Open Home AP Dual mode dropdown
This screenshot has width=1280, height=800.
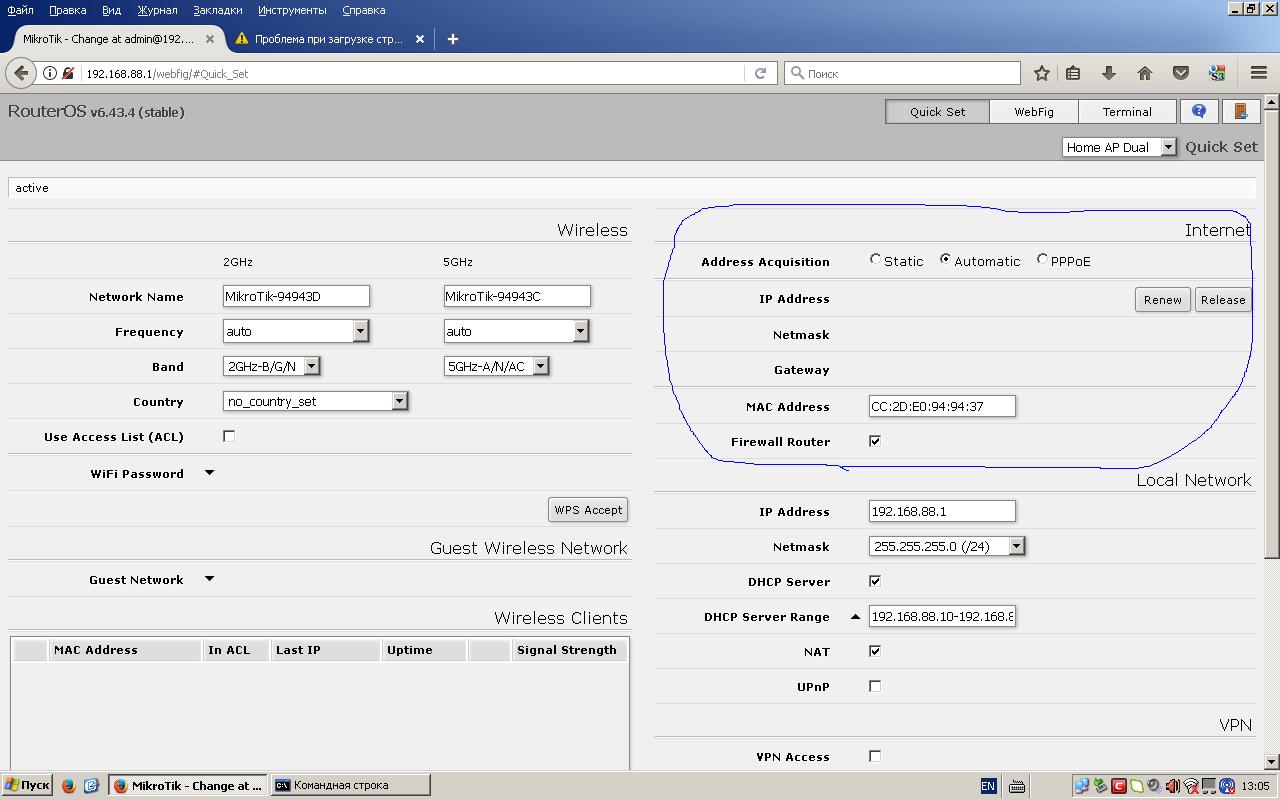point(1119,147)
